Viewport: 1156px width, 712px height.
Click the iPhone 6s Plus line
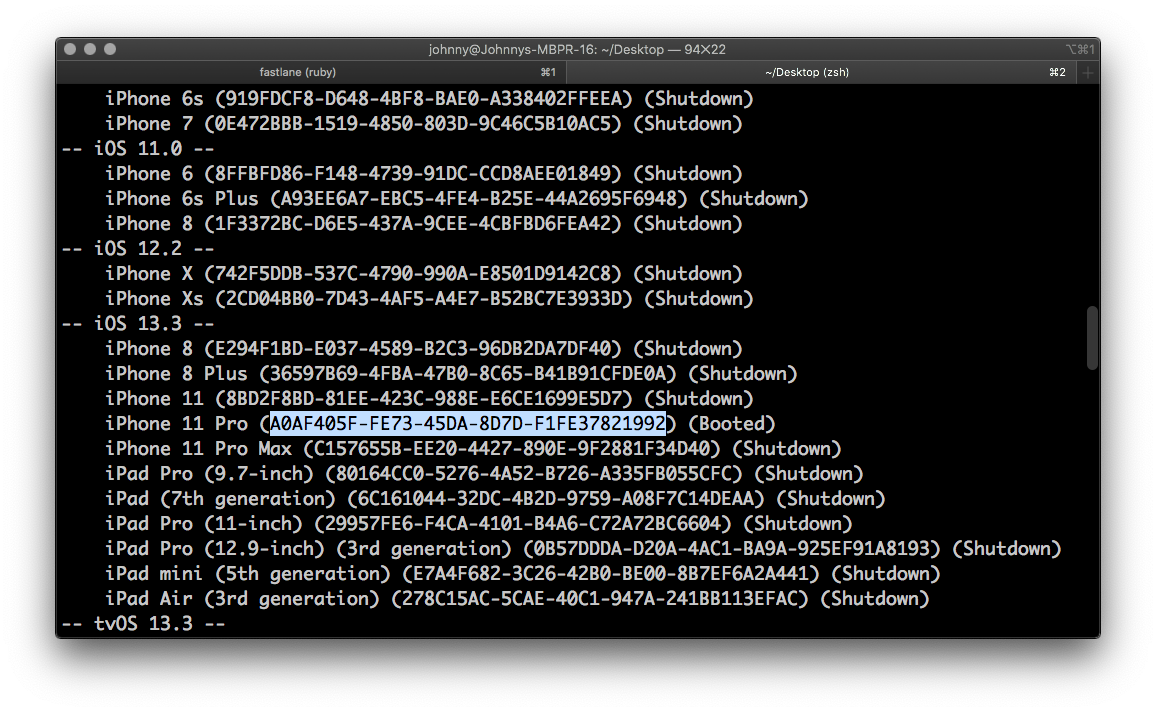pos(456,199)
